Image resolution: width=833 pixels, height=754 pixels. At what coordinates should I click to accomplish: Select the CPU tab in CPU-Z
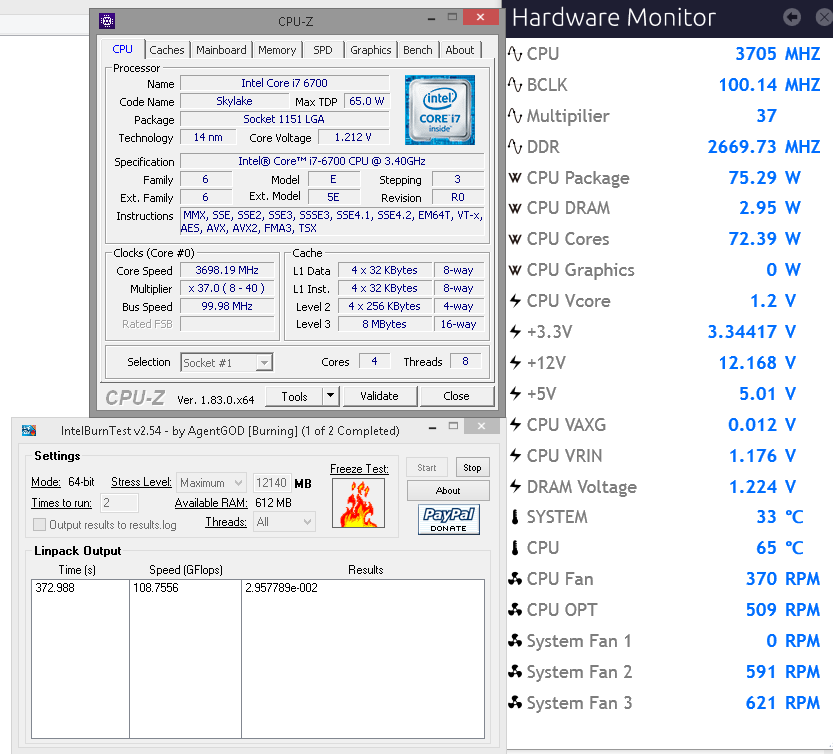pyautogui.click(x=122, y=49)
